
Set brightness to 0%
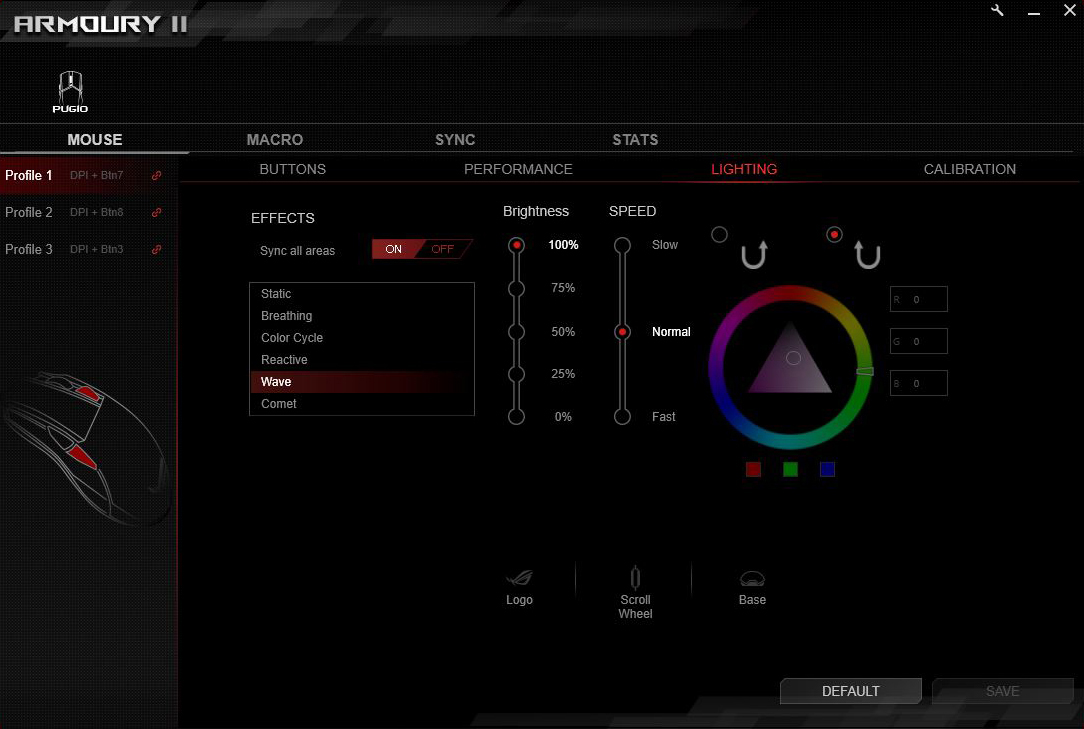[x=516, y=416]
